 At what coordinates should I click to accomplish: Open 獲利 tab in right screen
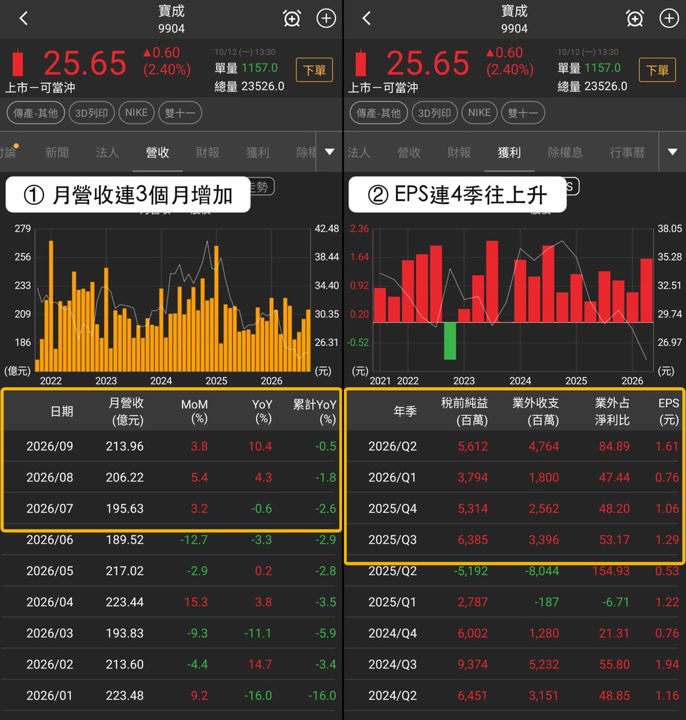tap(509, 152)
